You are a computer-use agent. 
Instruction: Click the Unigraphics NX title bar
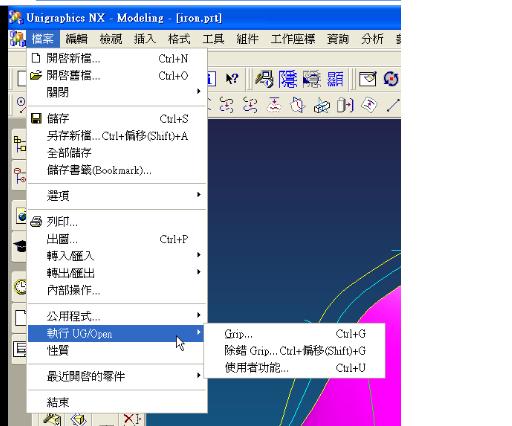205,18
